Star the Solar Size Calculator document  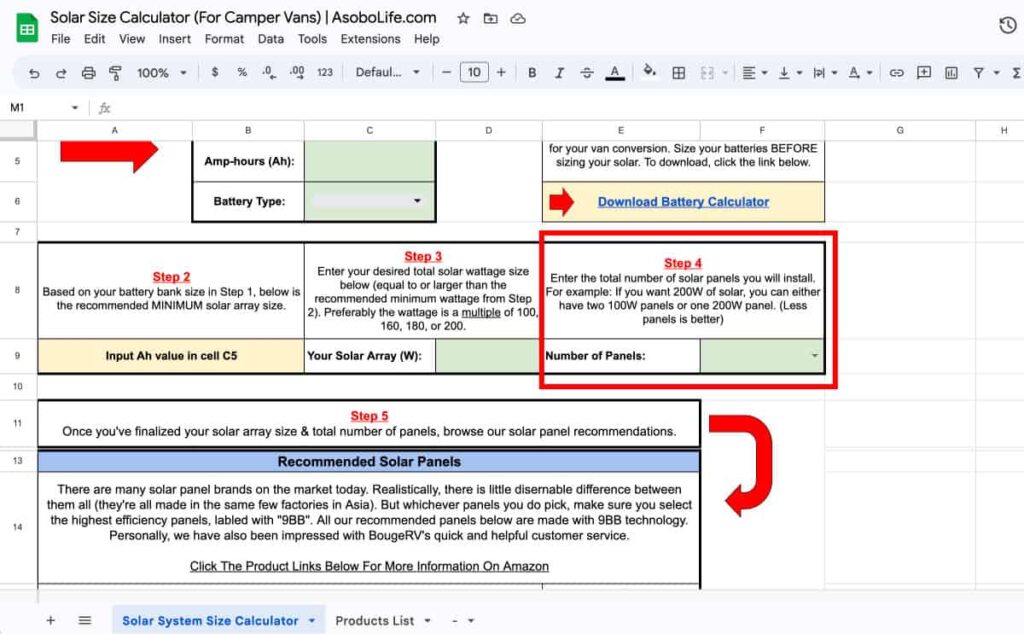pos(463,18)
